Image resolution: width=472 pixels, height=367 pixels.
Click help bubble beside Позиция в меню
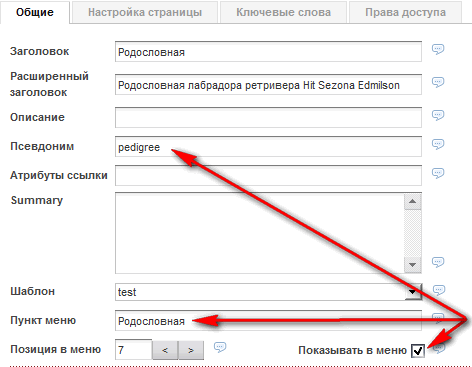(x=220, y=347)
